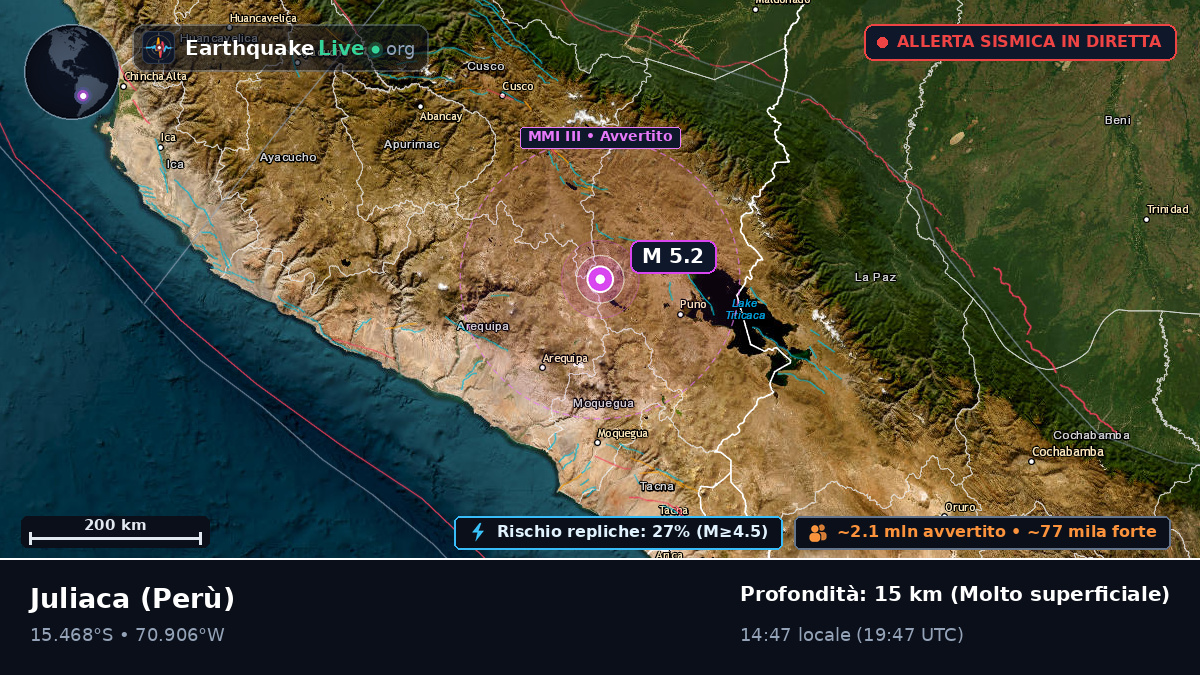
Task: Open the globe minimap thumbnail
Action: coord(72,72)
